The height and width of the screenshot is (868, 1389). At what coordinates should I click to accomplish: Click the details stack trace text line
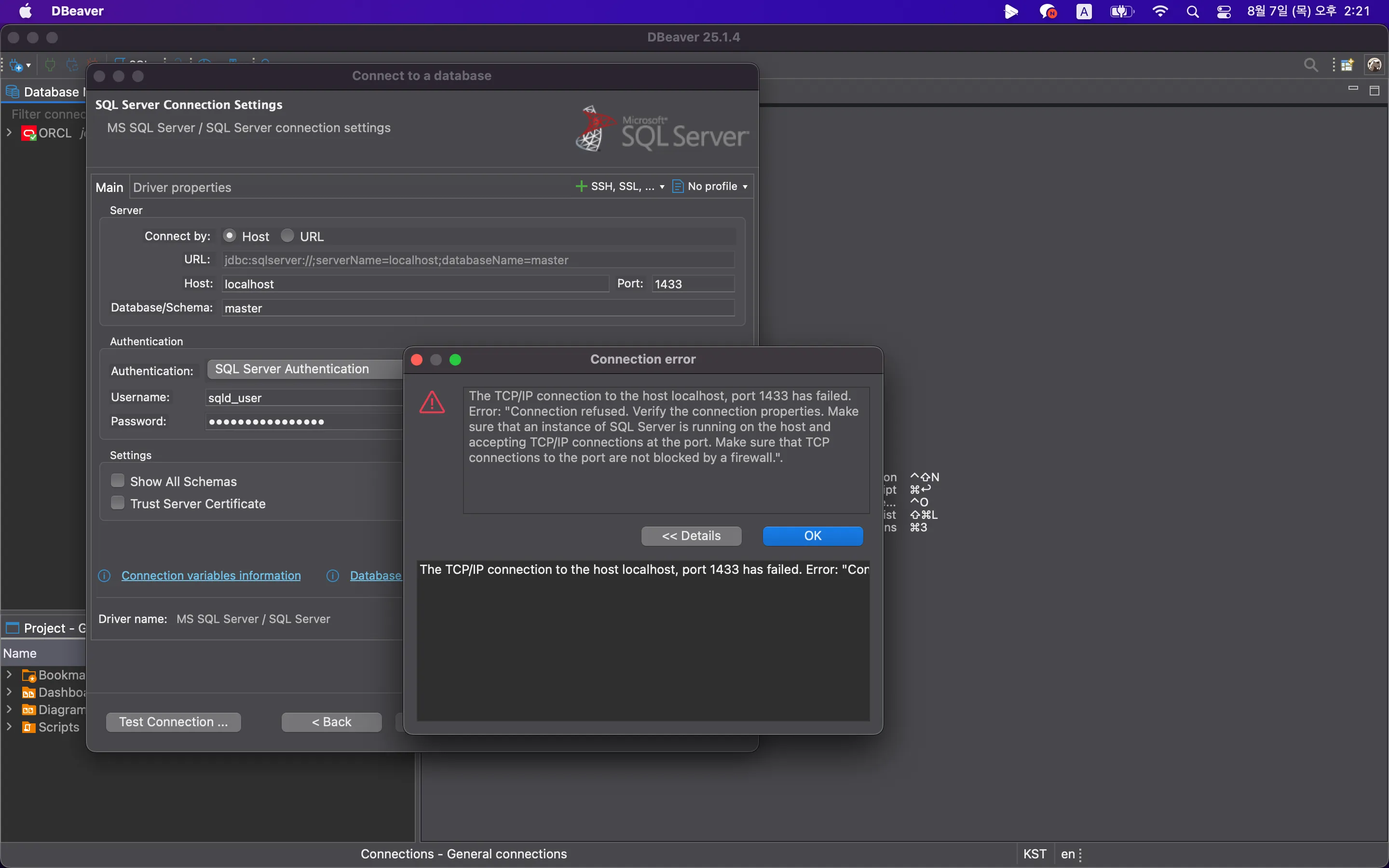tap(643, 570)
